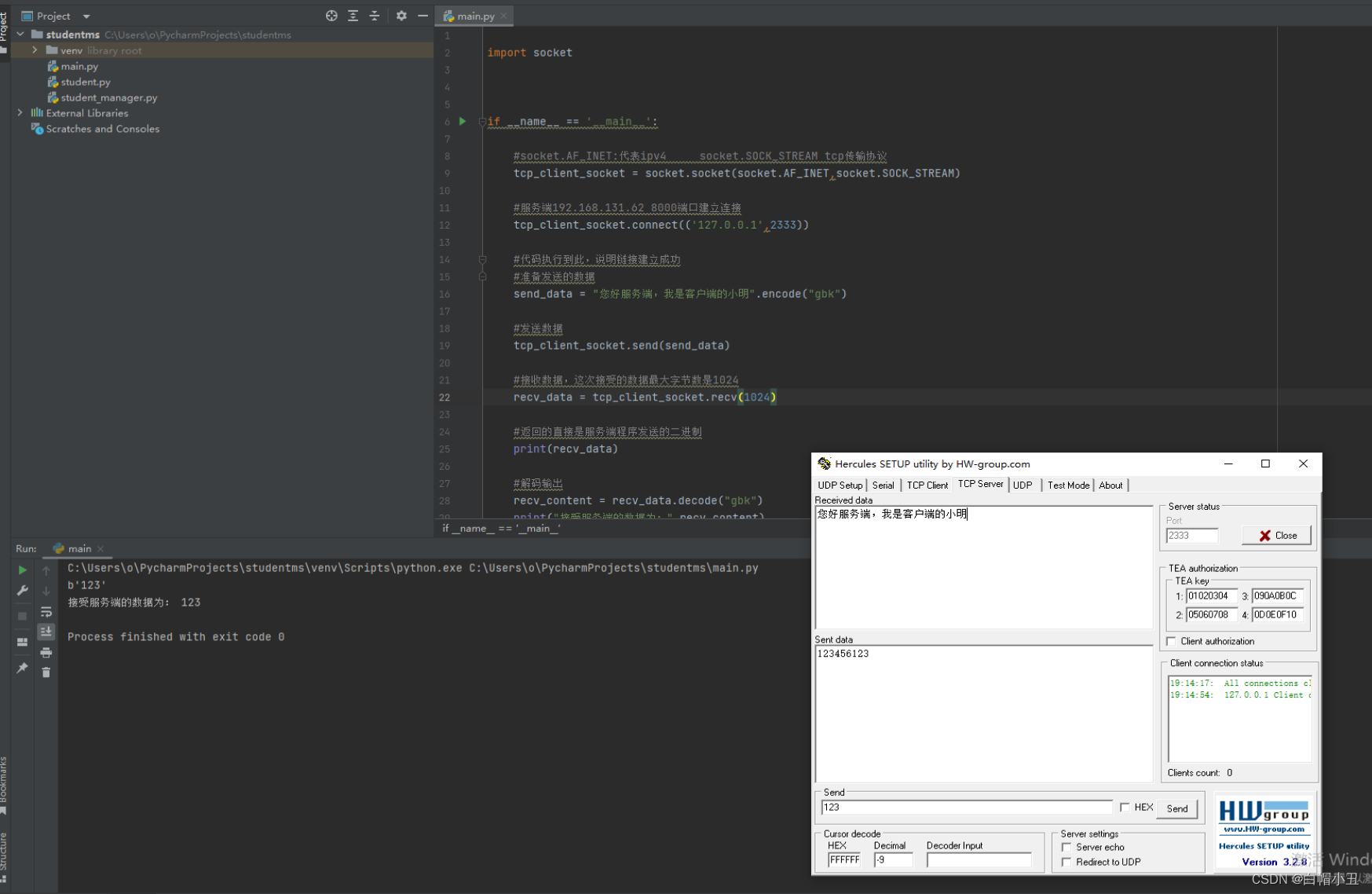Open the Project view dropdown
This screenshot has width=1372, height=894.
(86, 16)
